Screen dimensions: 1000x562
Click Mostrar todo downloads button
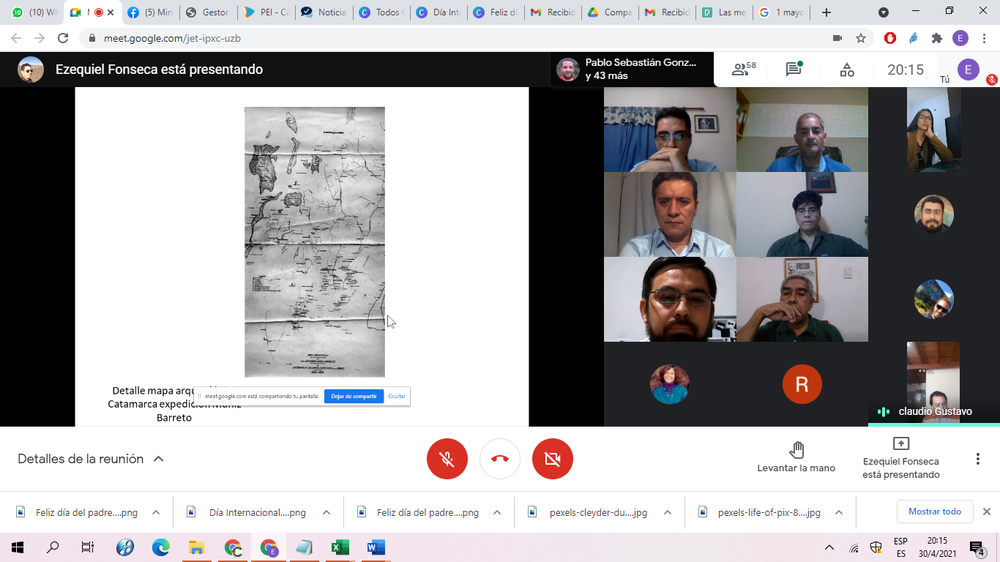pyautogui.click(x=934, y=511)
